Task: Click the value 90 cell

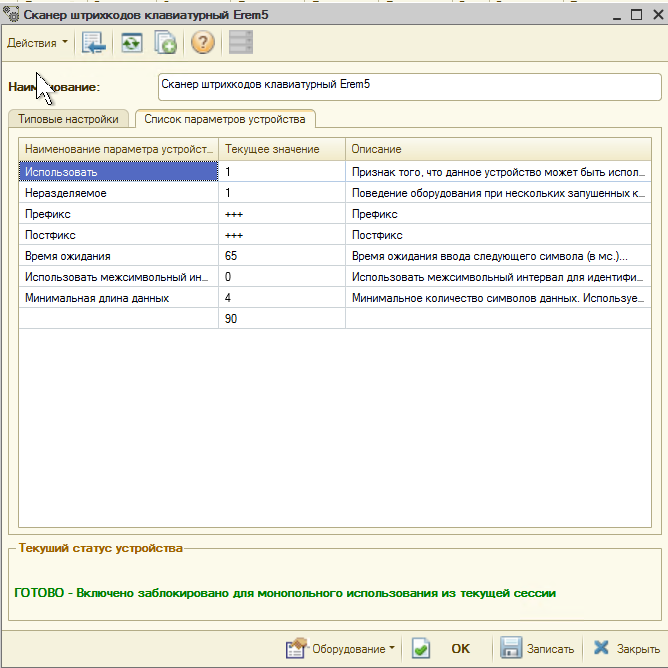Action: point(282,319)
